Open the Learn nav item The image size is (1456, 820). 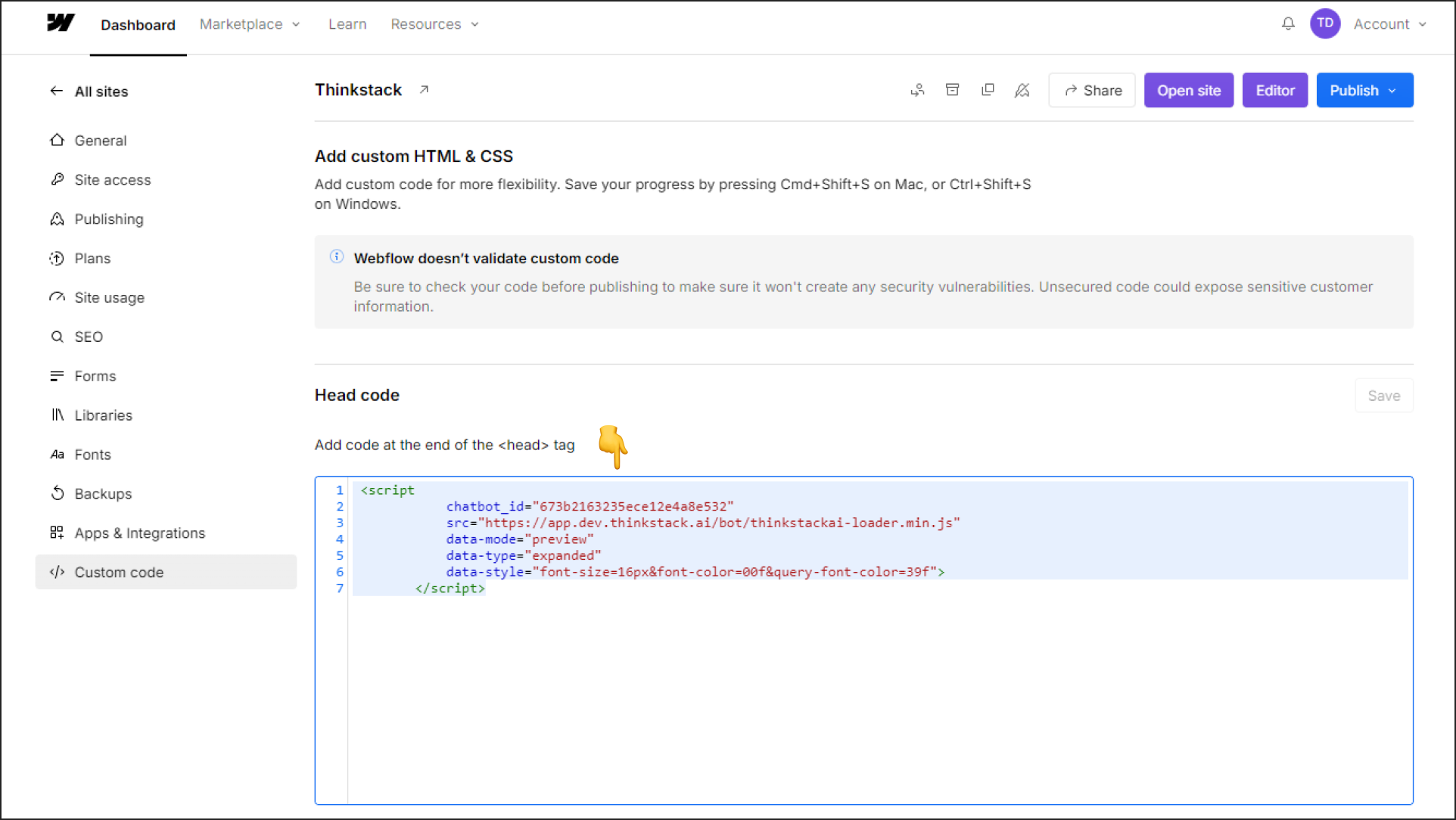347,24
